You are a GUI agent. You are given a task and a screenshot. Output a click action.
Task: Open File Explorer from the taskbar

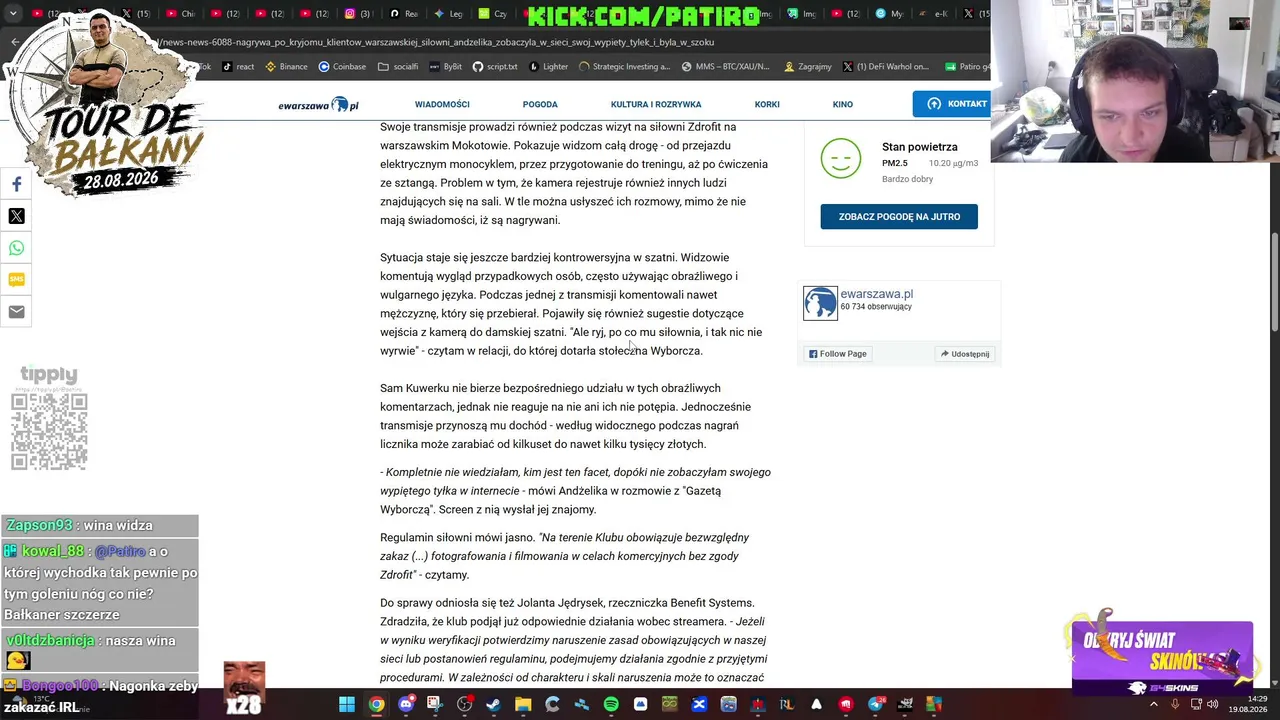522,705
